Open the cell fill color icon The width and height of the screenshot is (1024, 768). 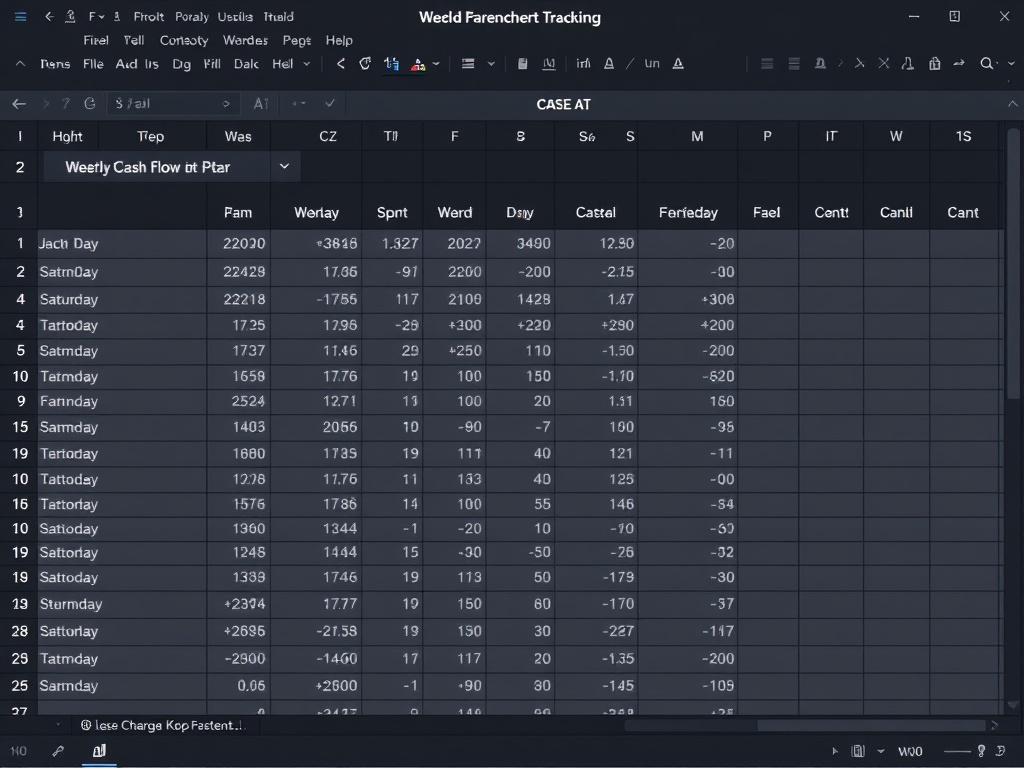417,63
